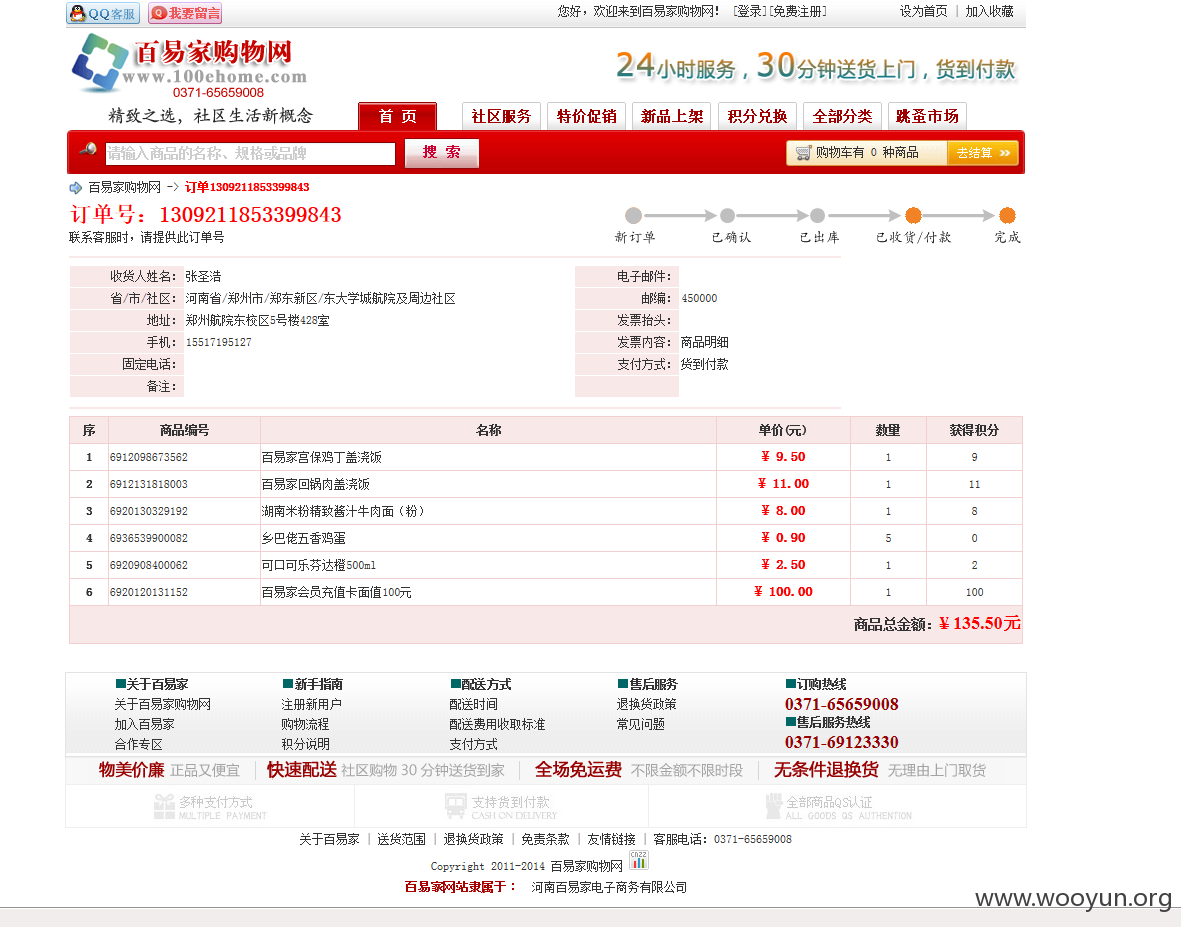Click the 免费注册 register link

798,11
